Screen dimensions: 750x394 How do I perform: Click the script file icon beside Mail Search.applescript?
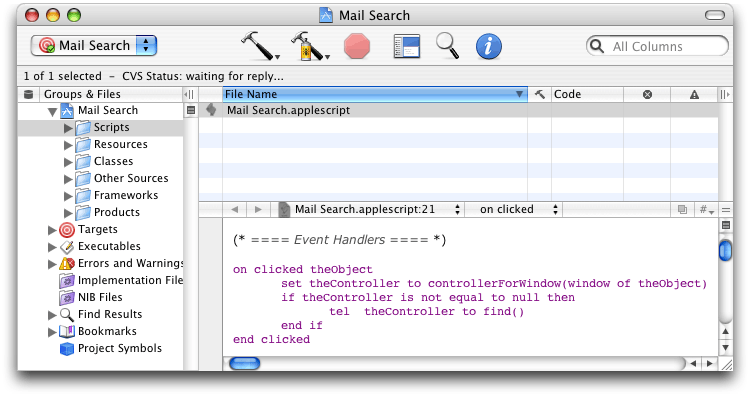coord(211,110)
